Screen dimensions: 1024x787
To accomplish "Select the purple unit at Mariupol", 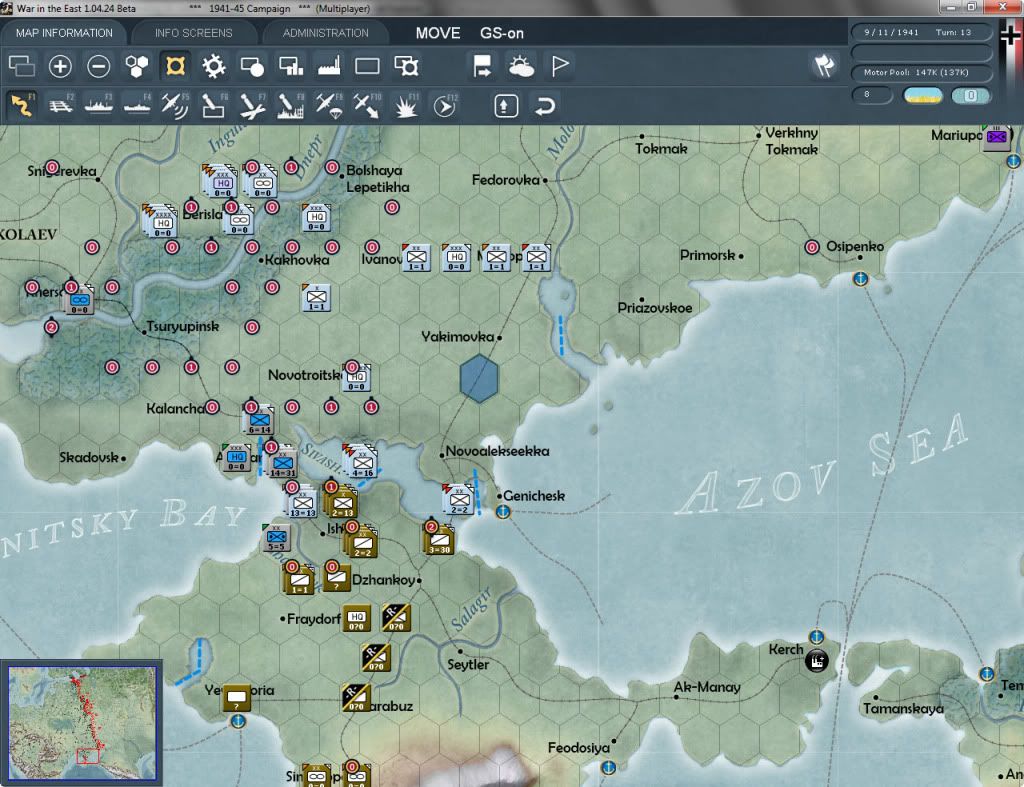I will pyautogui.click(x=997, y=137).
